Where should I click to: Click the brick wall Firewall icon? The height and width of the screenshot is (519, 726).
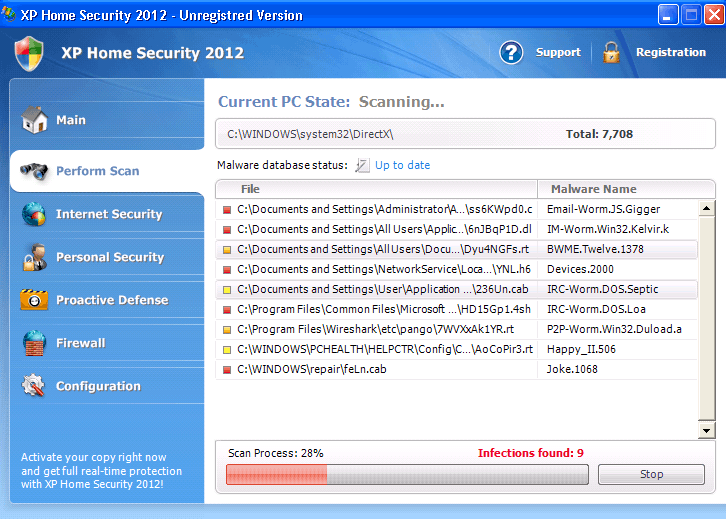34,343
